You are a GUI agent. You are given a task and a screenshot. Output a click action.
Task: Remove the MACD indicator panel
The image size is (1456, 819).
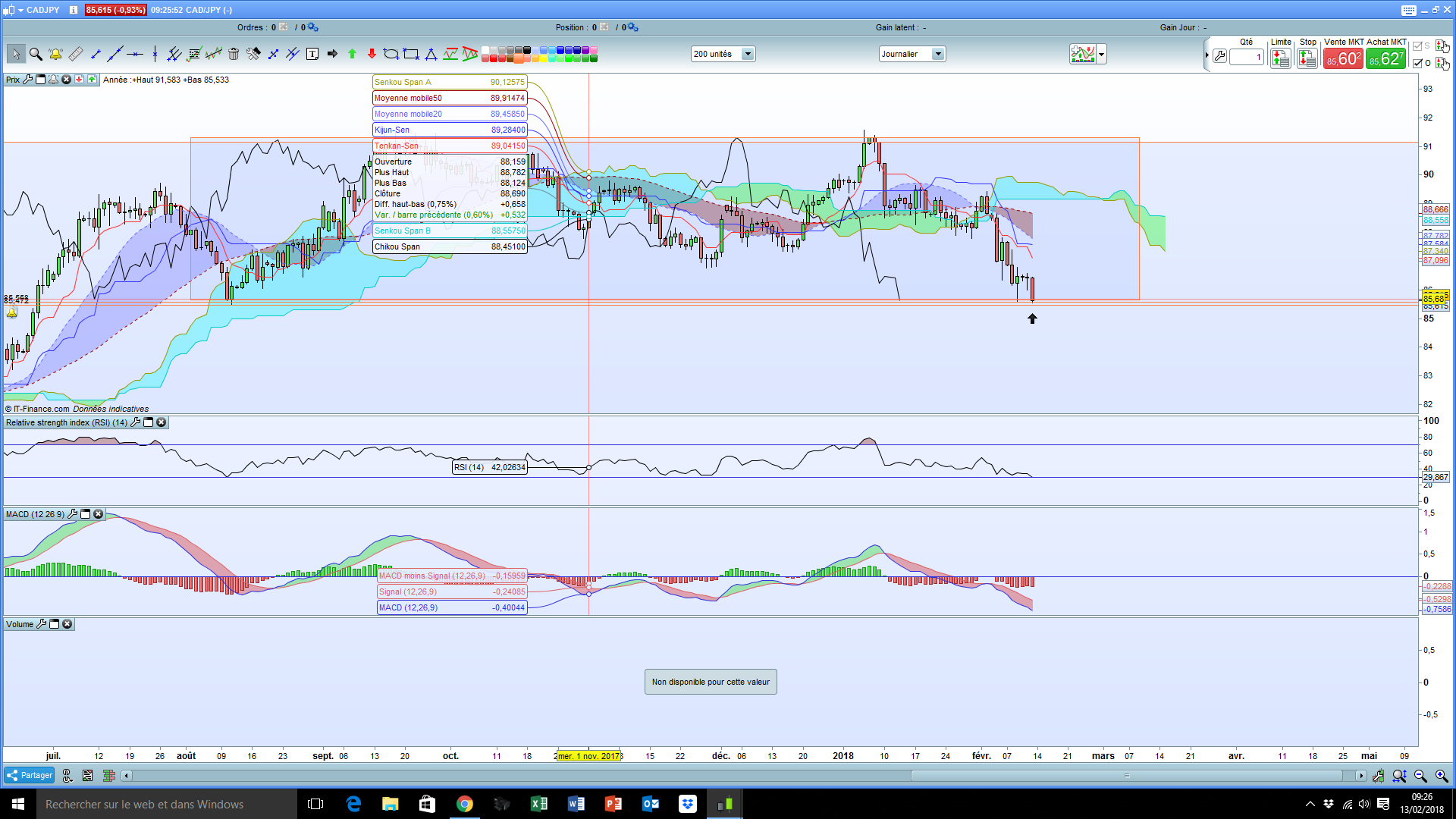point(99,514)
